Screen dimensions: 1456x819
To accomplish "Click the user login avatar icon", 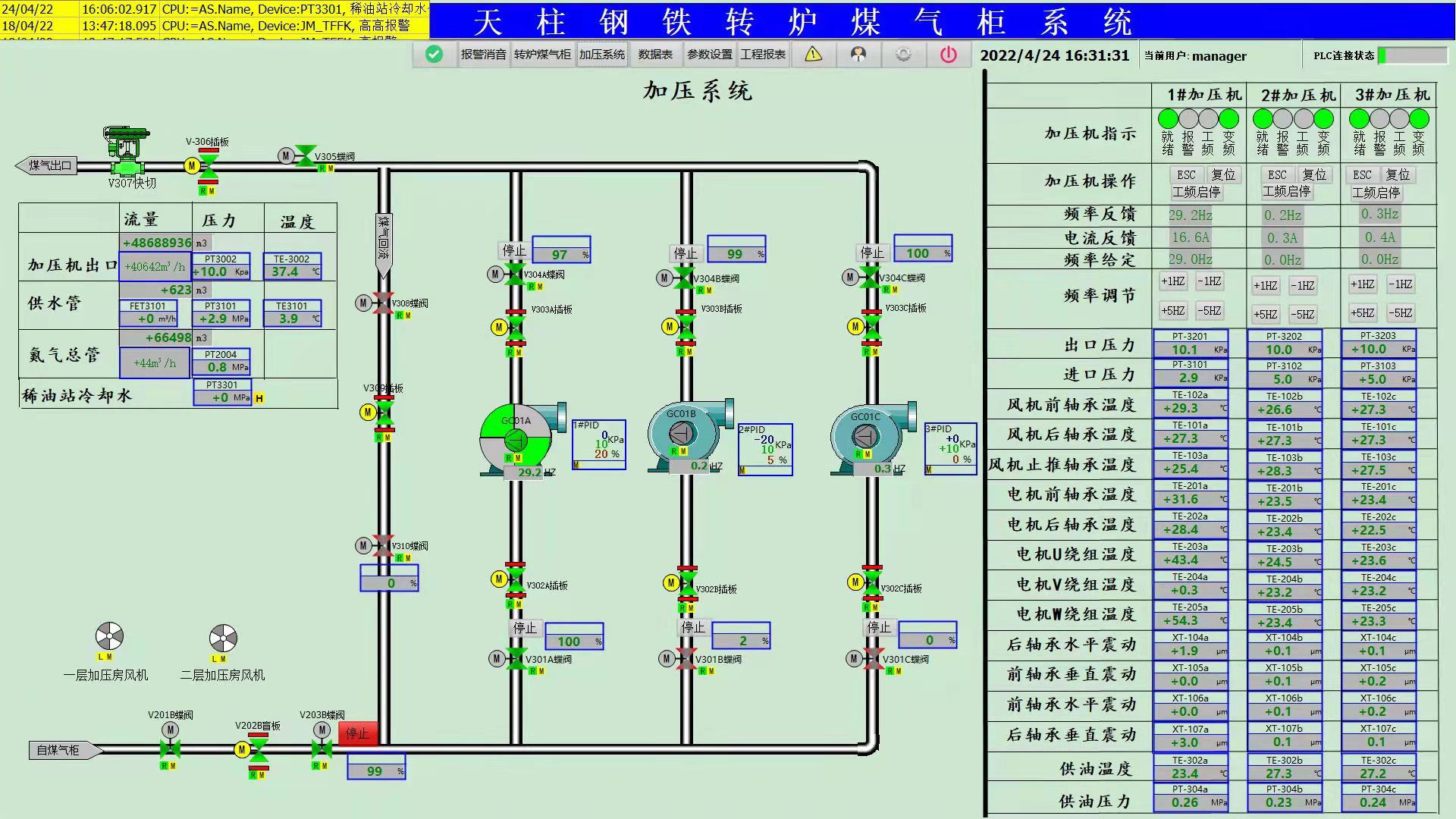I will click(858, 55).
